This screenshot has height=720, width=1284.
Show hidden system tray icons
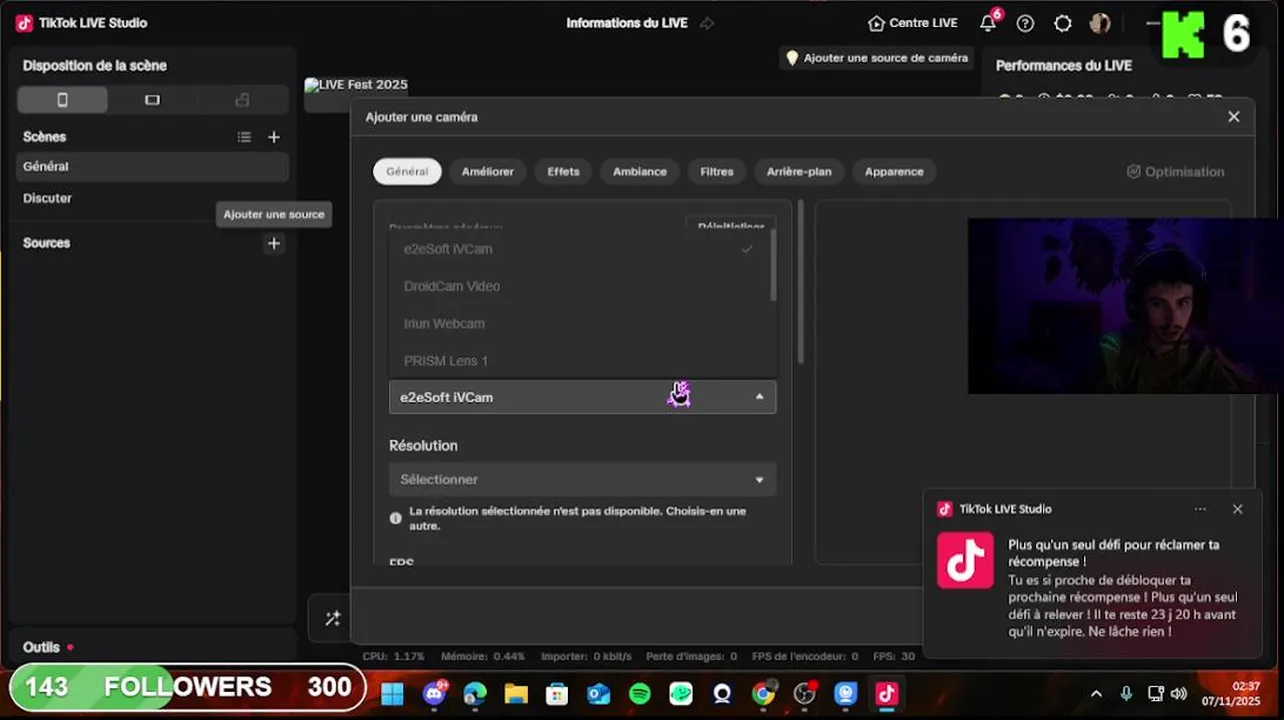[1096, 693]
